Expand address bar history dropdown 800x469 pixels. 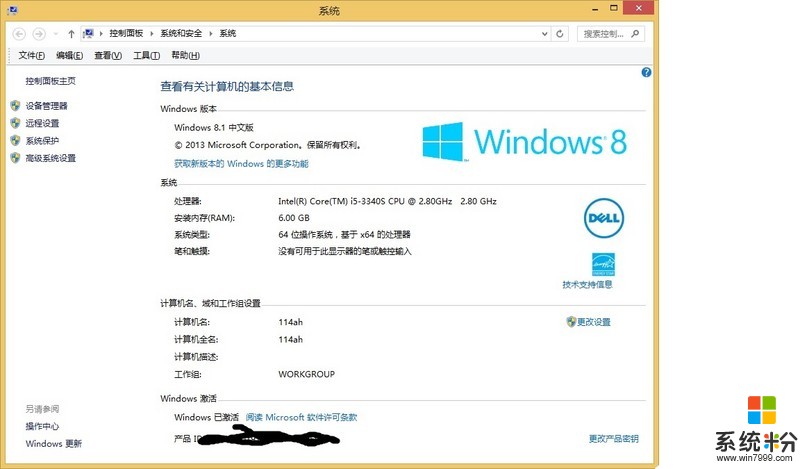(544, 34)
